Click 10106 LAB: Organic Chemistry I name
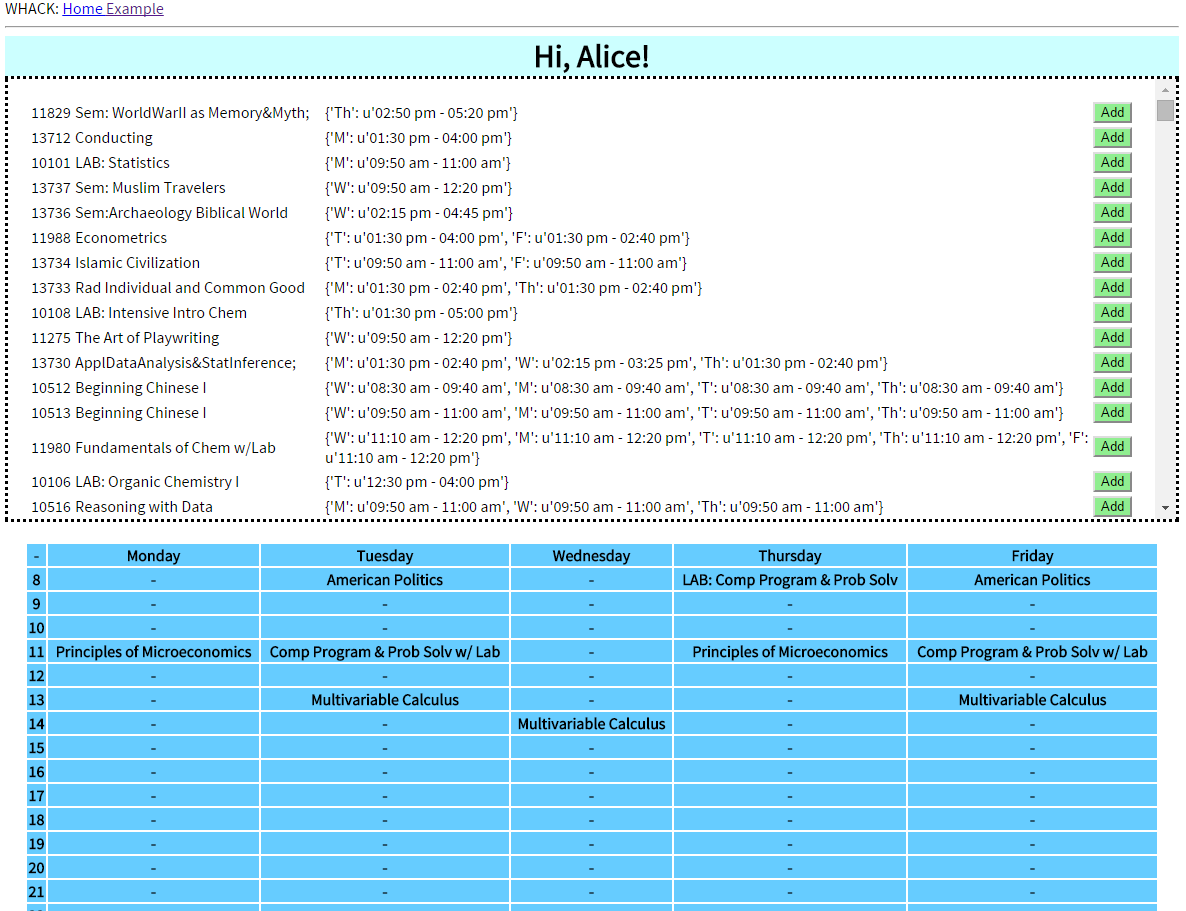1186x911 pixels. [135, 481]
